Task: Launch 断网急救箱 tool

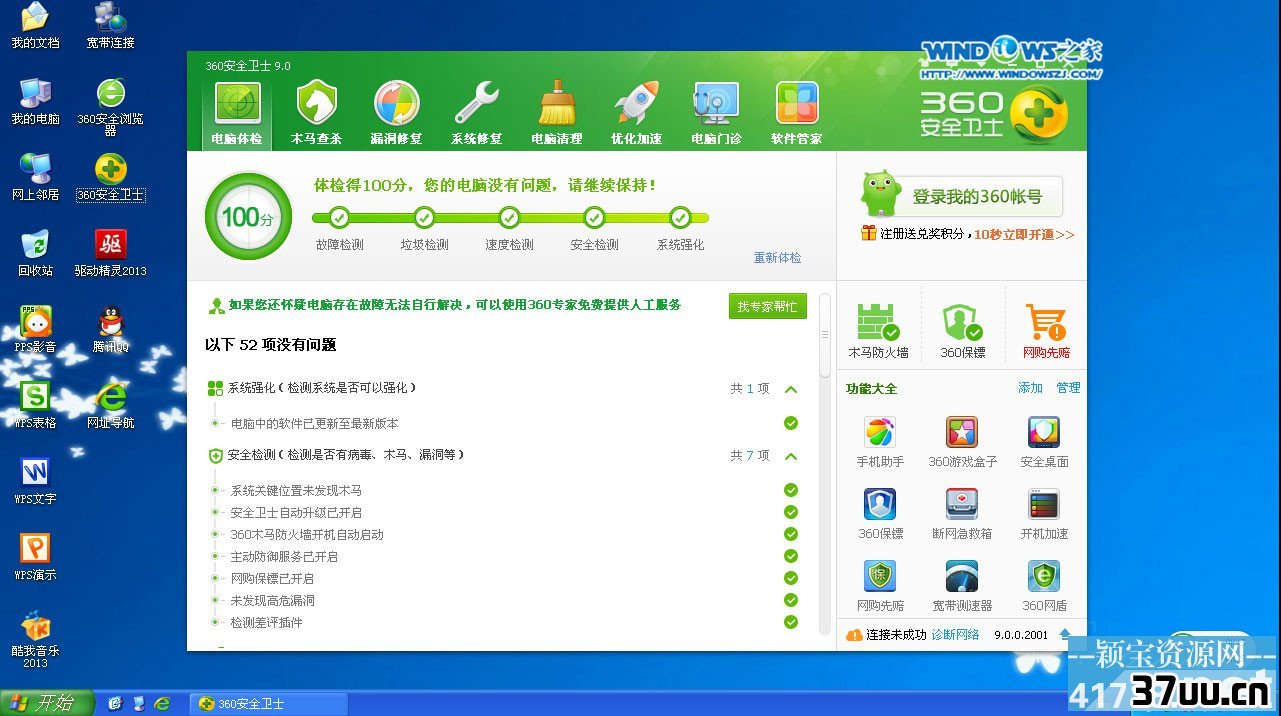Action: pyautogui.click(x=962, y=514)
